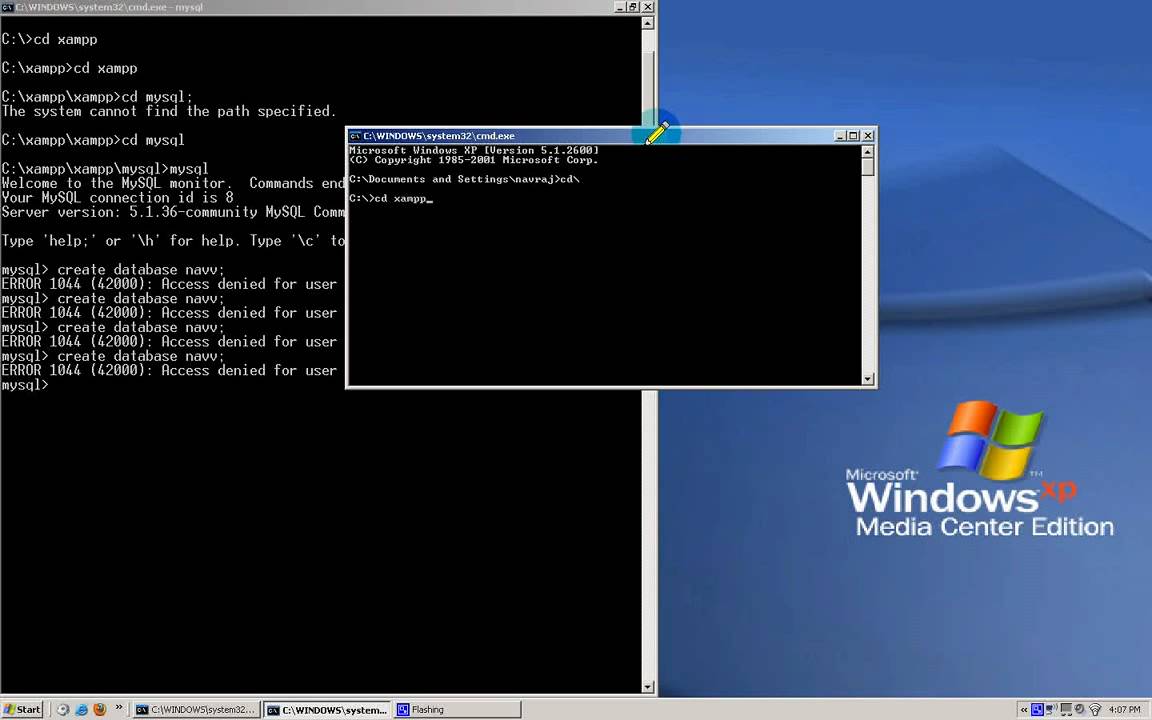Click the front cmd.exe title bar text
Screen dimensions: 1152x720
point(439,136)
